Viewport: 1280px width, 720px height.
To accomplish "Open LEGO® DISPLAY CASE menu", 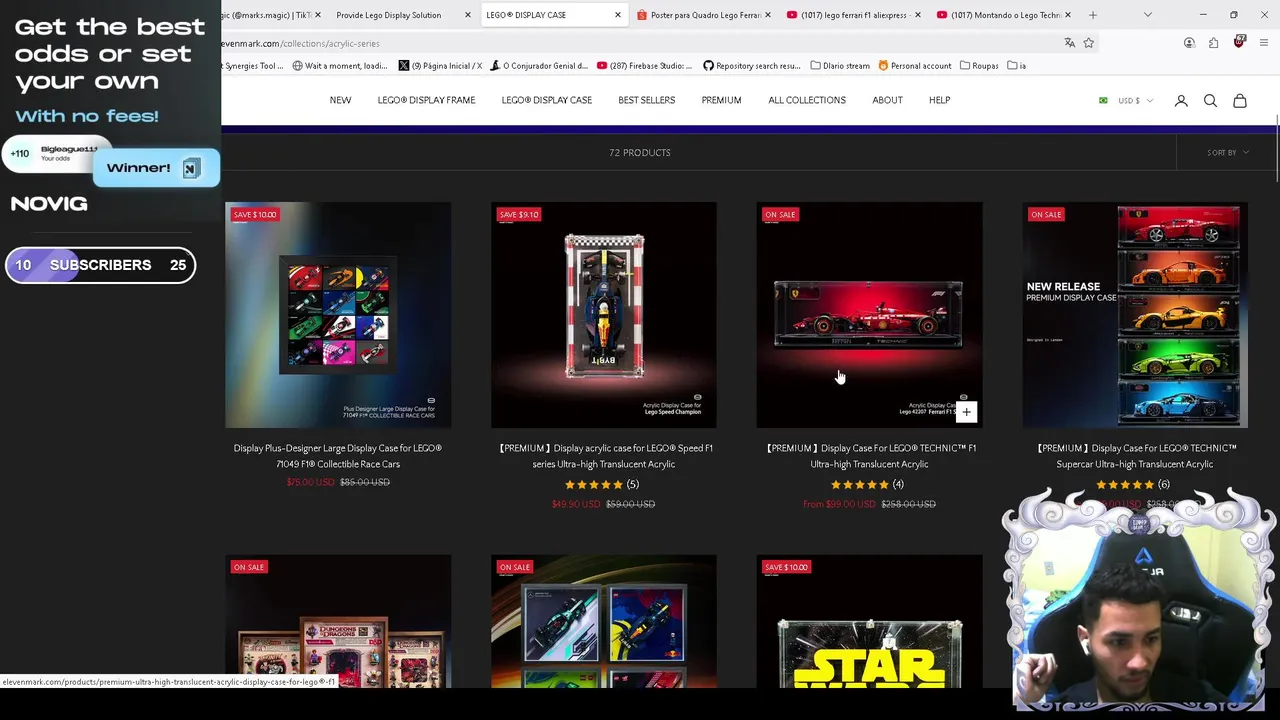I will point(546,100).
